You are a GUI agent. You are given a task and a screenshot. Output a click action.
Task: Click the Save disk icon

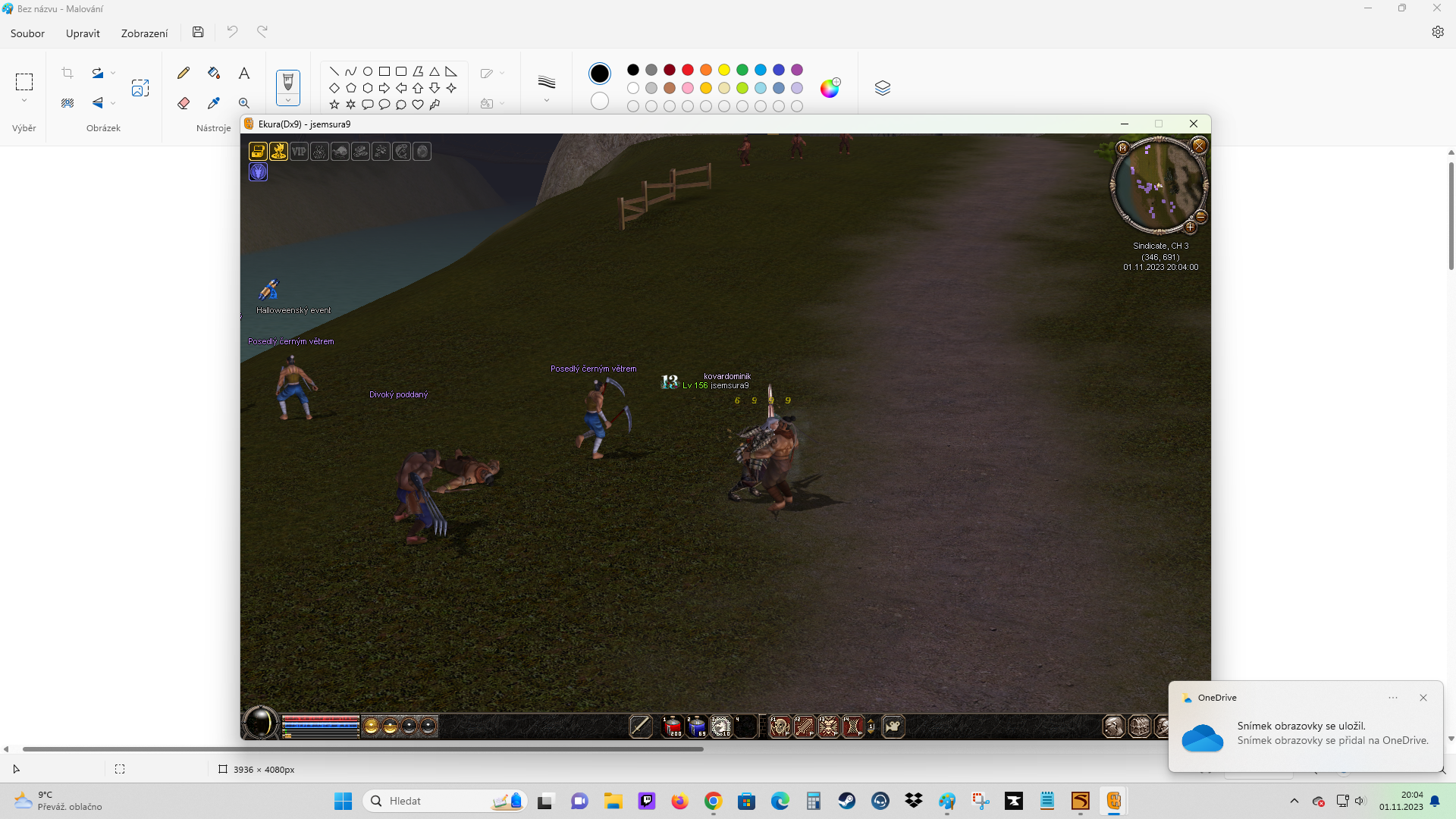coord(198,32)
